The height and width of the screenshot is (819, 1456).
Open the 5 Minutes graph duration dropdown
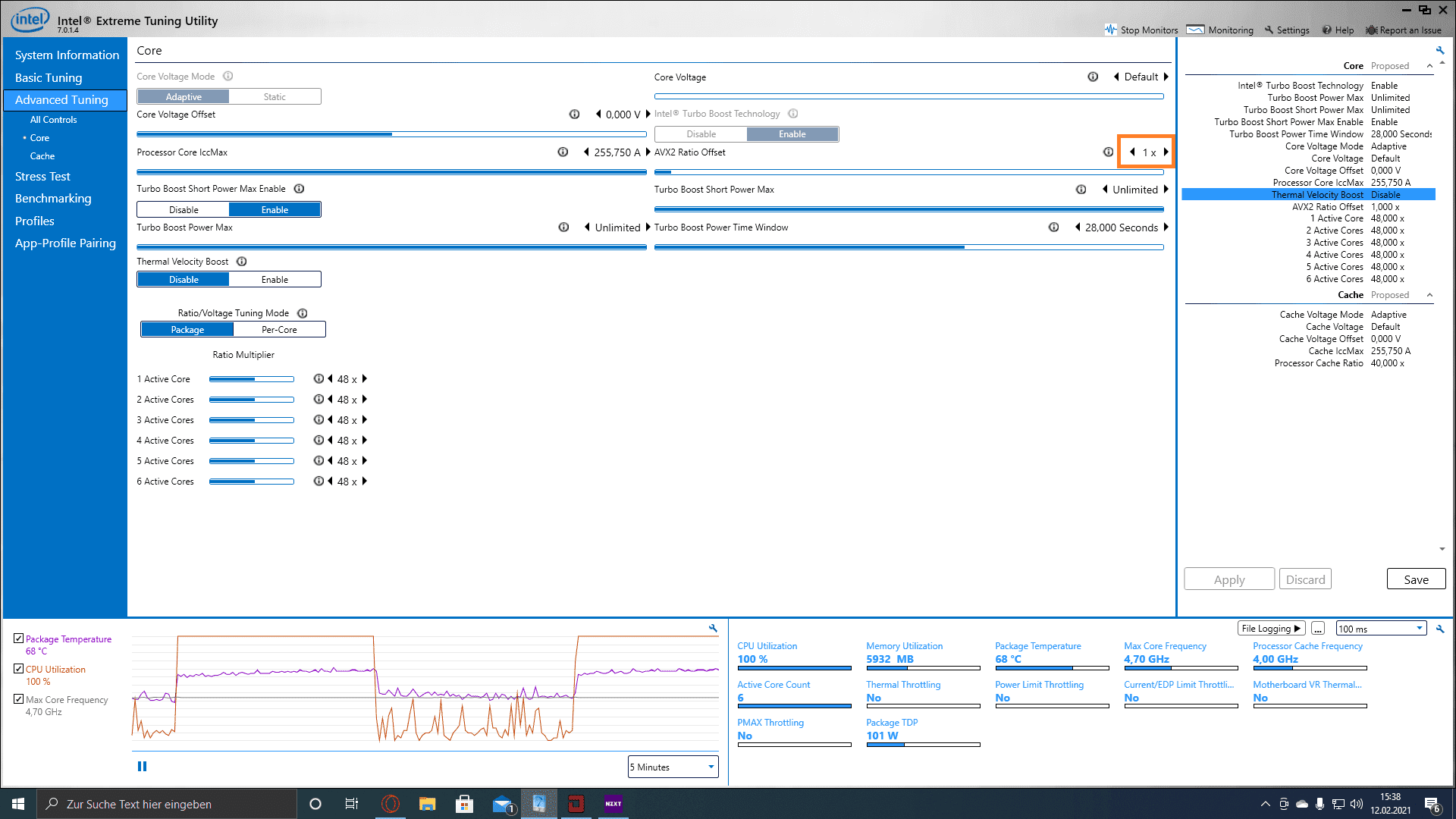(673, 767)
